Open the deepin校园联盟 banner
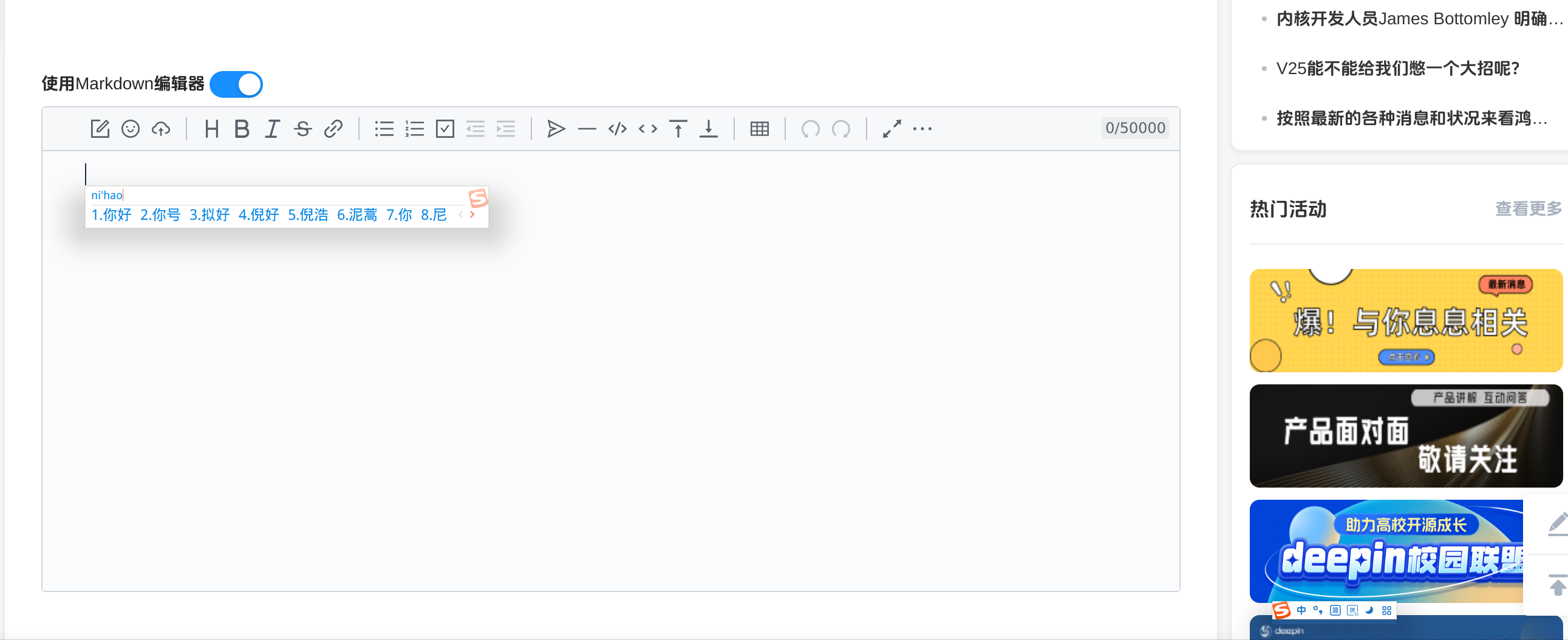Image resolution: width=1568 pixels, height=640 pixels. point(1386,551)
